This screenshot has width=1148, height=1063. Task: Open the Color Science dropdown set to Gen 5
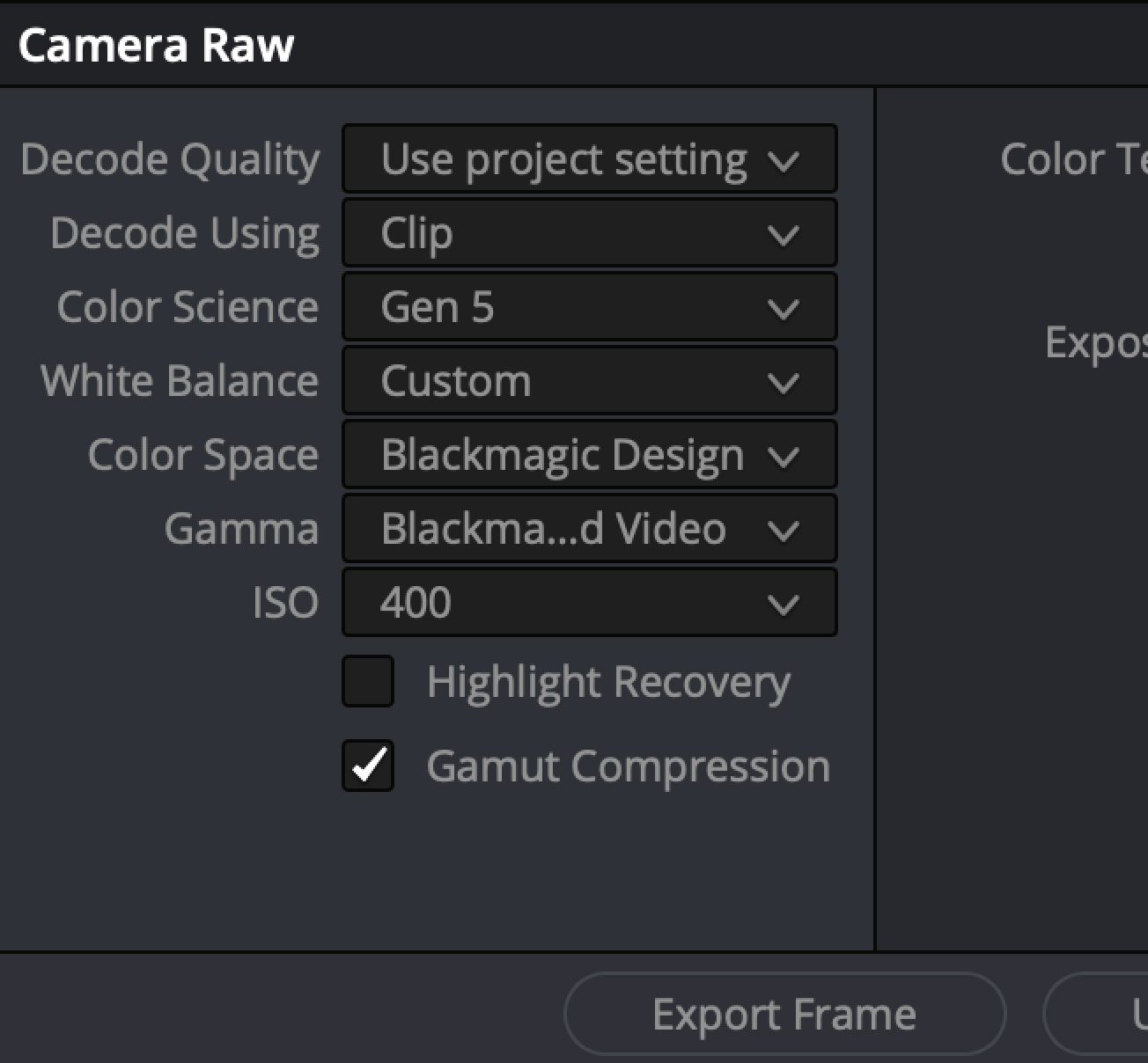[588, 307]
